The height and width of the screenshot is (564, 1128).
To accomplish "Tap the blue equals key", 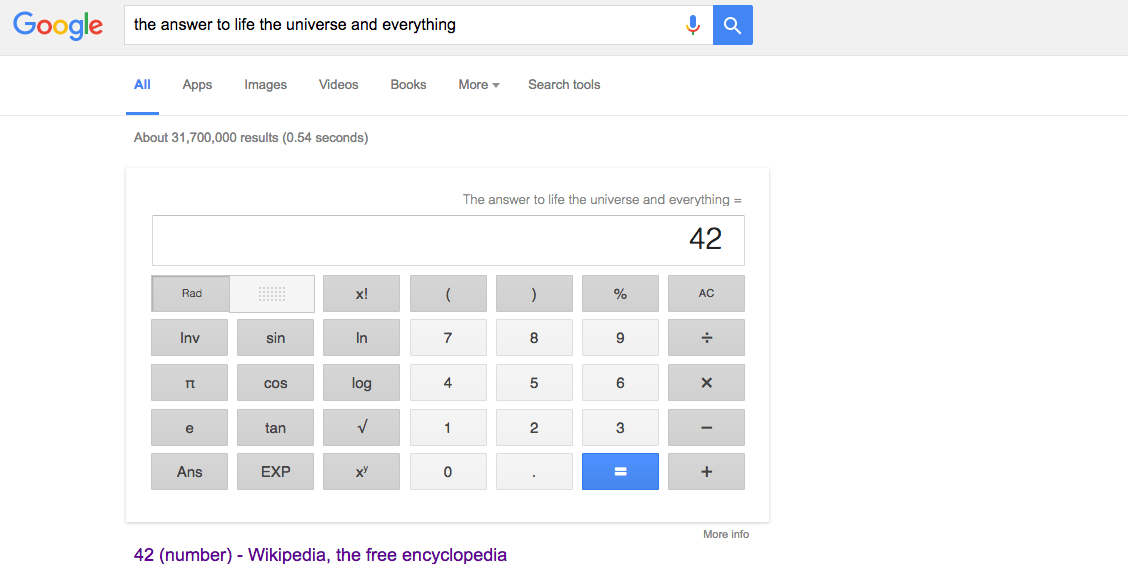I will tap(620, 472).
